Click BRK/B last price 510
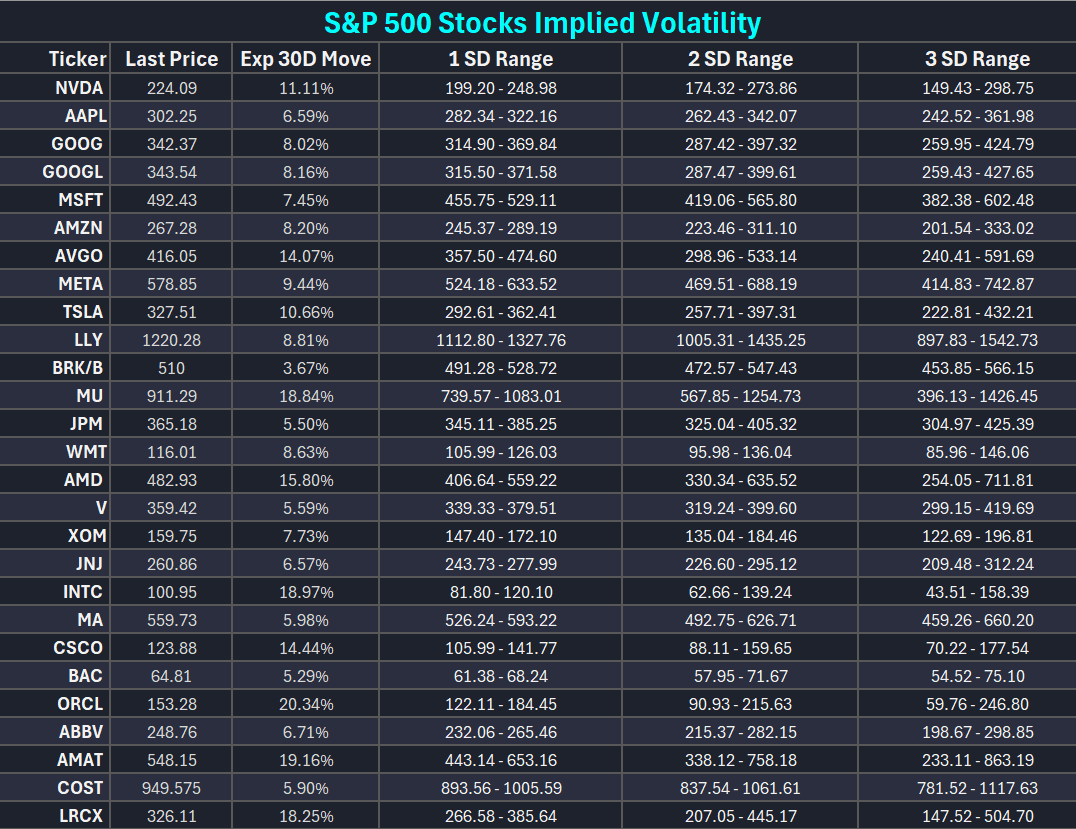Image resolution: width=1076 pixels, height=829 pixels. tap(172, 368)
